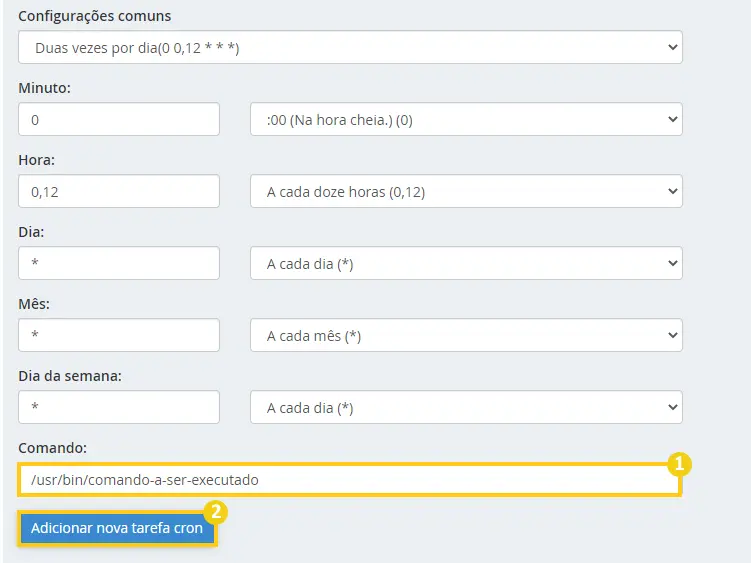Click the chevron of Dia da semana select
The image size is (751, 563).
coord(672,407)
